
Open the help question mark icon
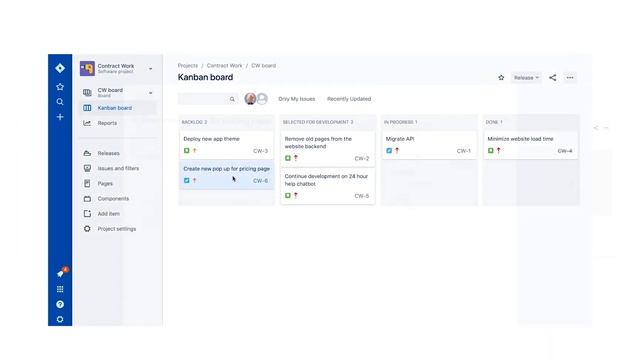pos(60,304)
